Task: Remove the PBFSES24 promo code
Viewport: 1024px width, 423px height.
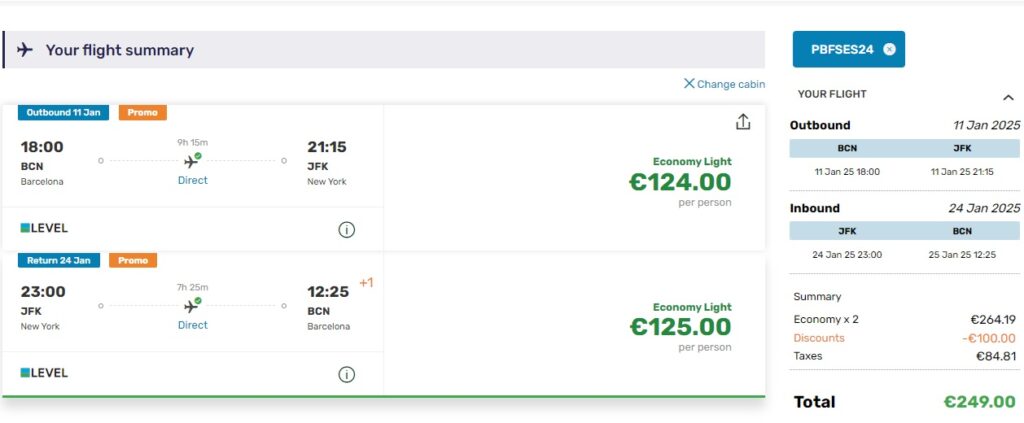Action: (x=889, y=49)
